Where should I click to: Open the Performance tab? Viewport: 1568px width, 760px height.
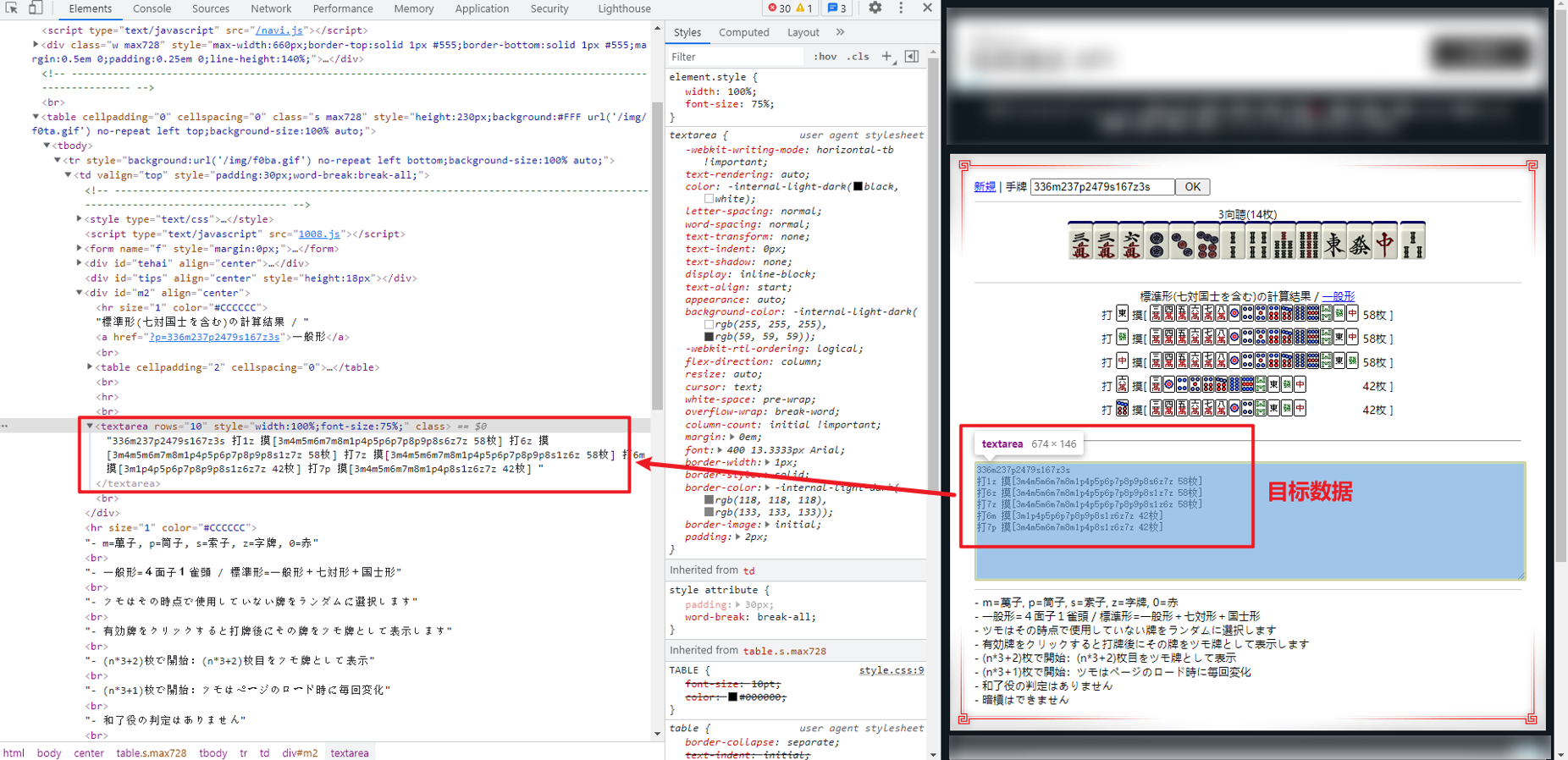coord(343,8)
